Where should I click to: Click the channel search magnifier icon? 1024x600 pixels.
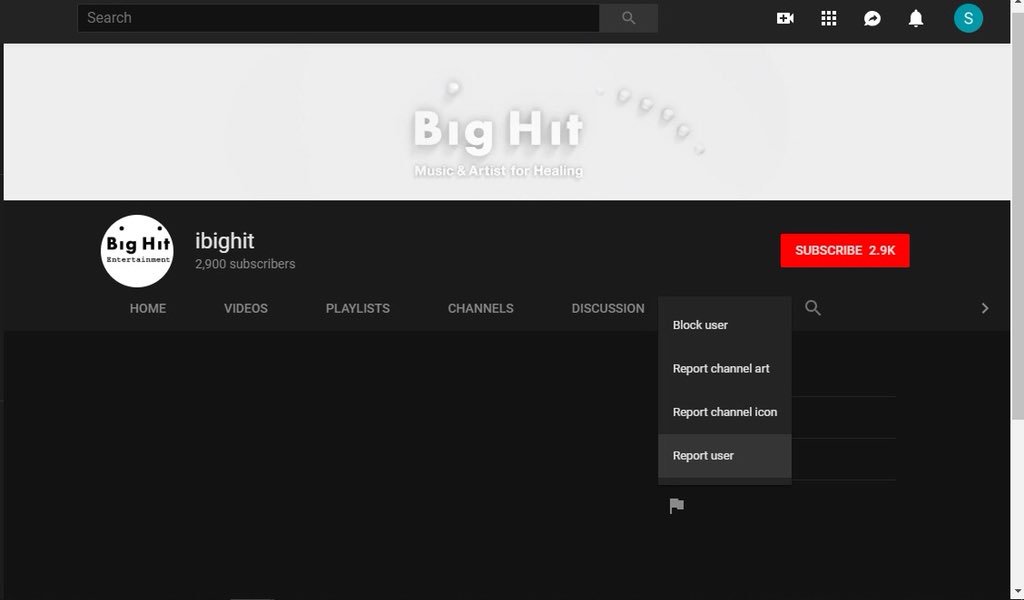pos(812,308)
